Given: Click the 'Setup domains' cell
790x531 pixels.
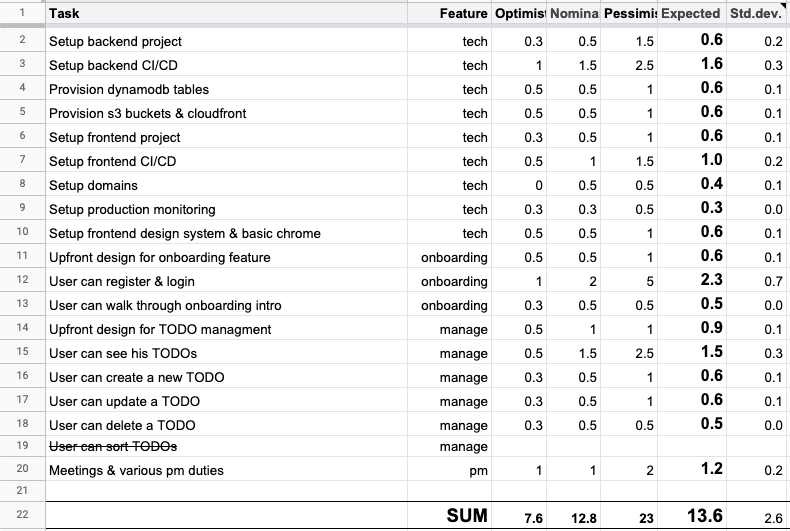Looking at the screenshot, I should click(x=226, y=184).
